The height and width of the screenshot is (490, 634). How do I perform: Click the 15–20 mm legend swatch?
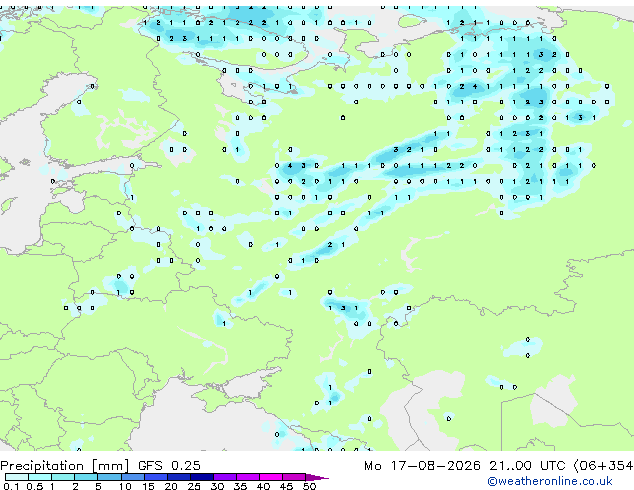(x=155, y=477)
